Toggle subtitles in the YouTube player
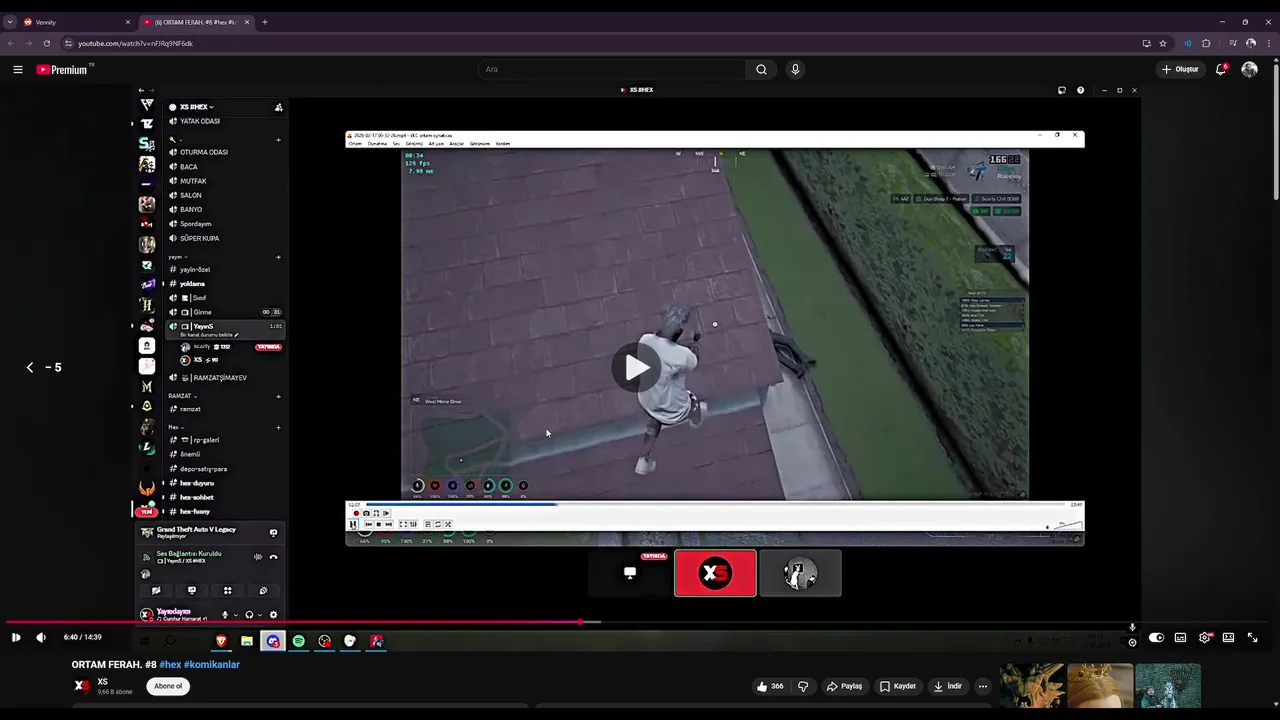 click(1180, 637)
